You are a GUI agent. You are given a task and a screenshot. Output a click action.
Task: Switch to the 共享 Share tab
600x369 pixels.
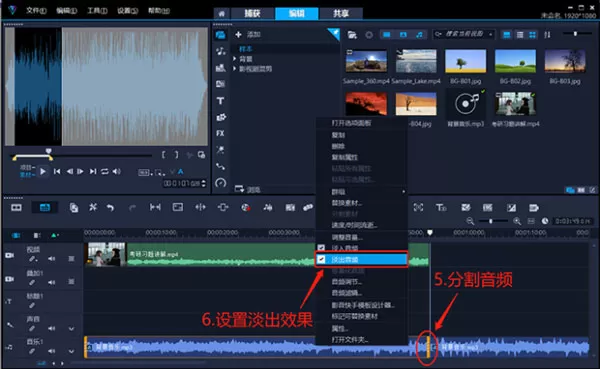pyautogui.click(x=341, y=14)
